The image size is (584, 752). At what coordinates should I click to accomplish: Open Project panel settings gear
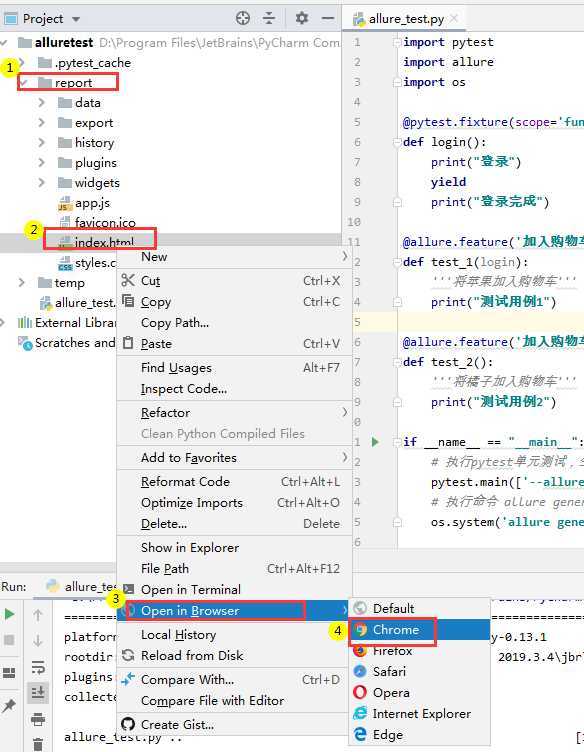coord(302,18)
